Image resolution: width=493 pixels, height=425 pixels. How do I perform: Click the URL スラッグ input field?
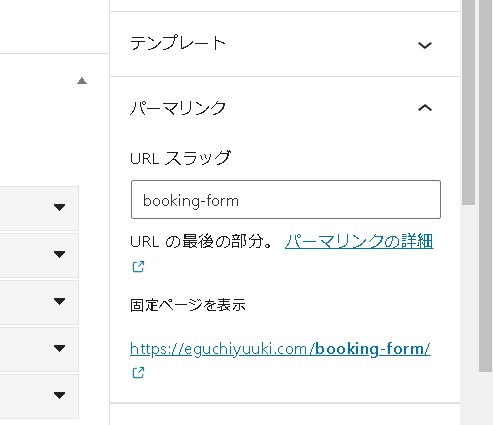(x=286, y=200)
